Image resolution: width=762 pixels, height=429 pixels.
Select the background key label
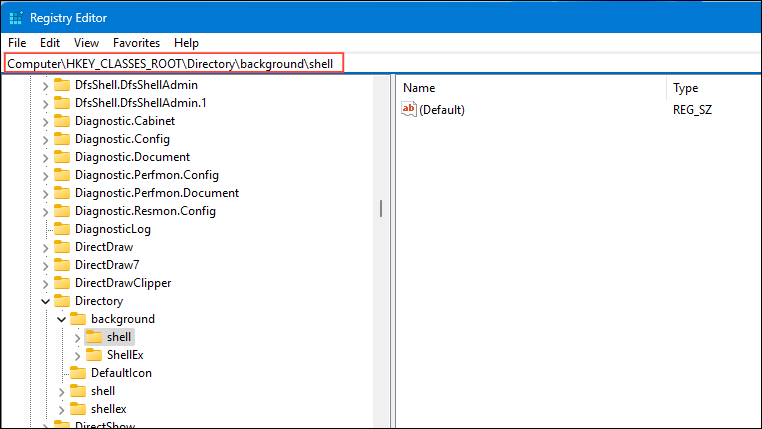click(123, 319)
